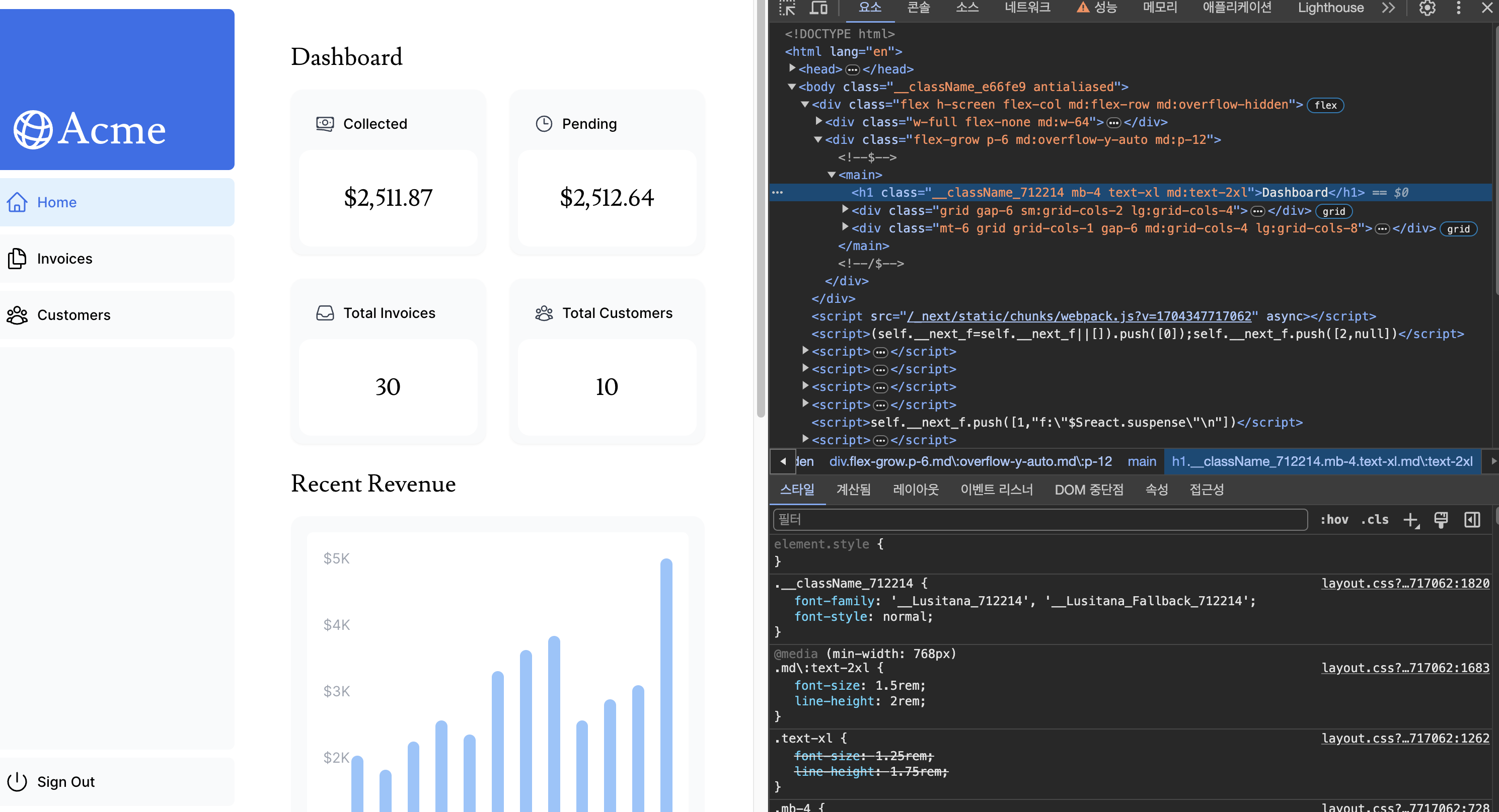This screenshot has height=812, width=1499.
Task: Collapse the main element
Action: click(x=832, y=175)
